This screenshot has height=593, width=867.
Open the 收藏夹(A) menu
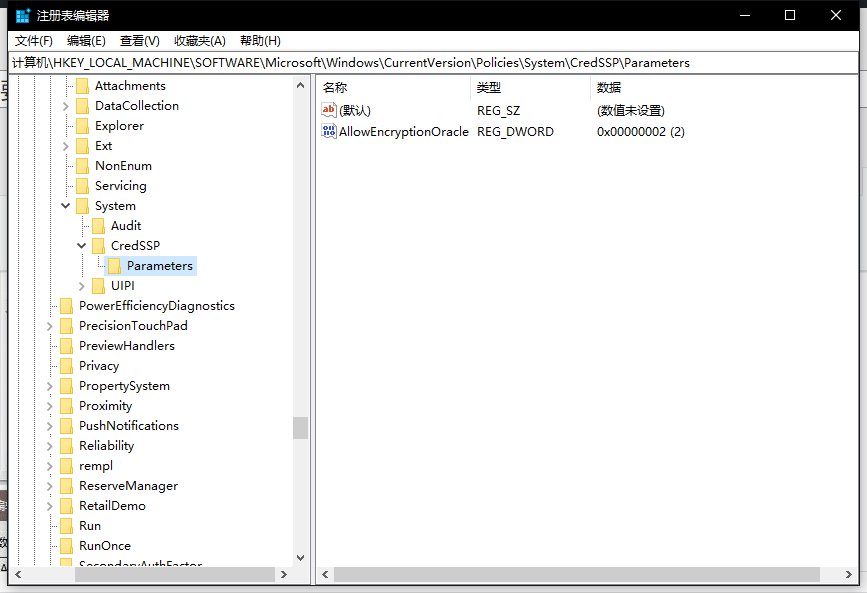click(200, 41)
